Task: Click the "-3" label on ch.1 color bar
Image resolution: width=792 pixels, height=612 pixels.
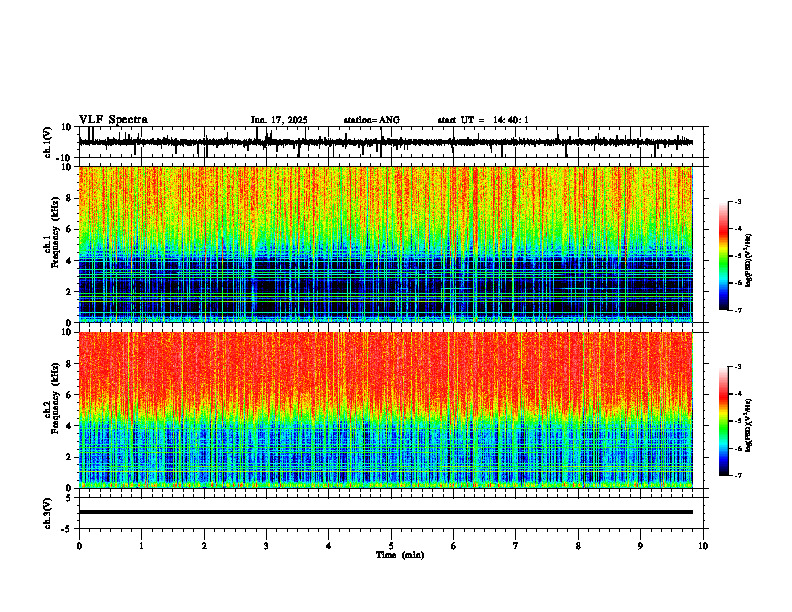Action: [x=738, y=201]
